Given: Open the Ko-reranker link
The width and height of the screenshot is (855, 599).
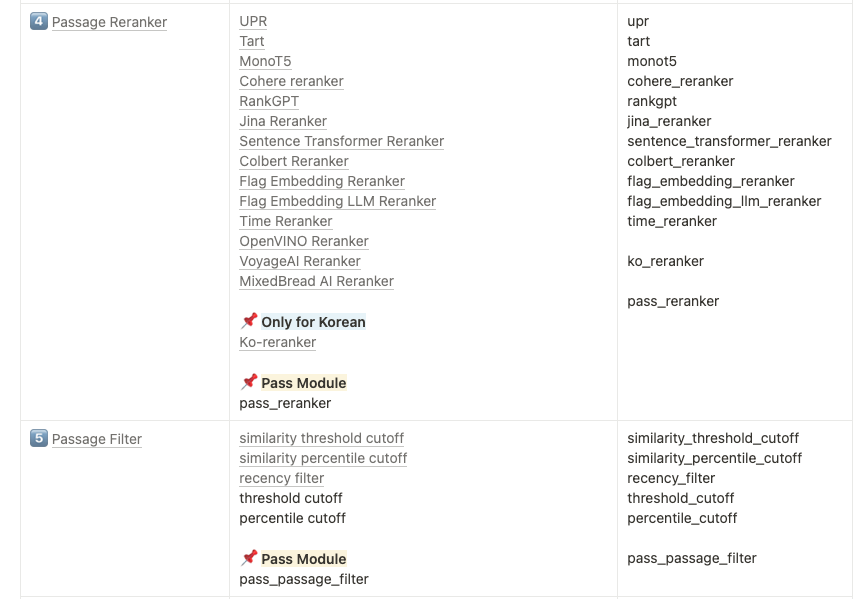Looking at the screenshot, I should coord(278,342).
